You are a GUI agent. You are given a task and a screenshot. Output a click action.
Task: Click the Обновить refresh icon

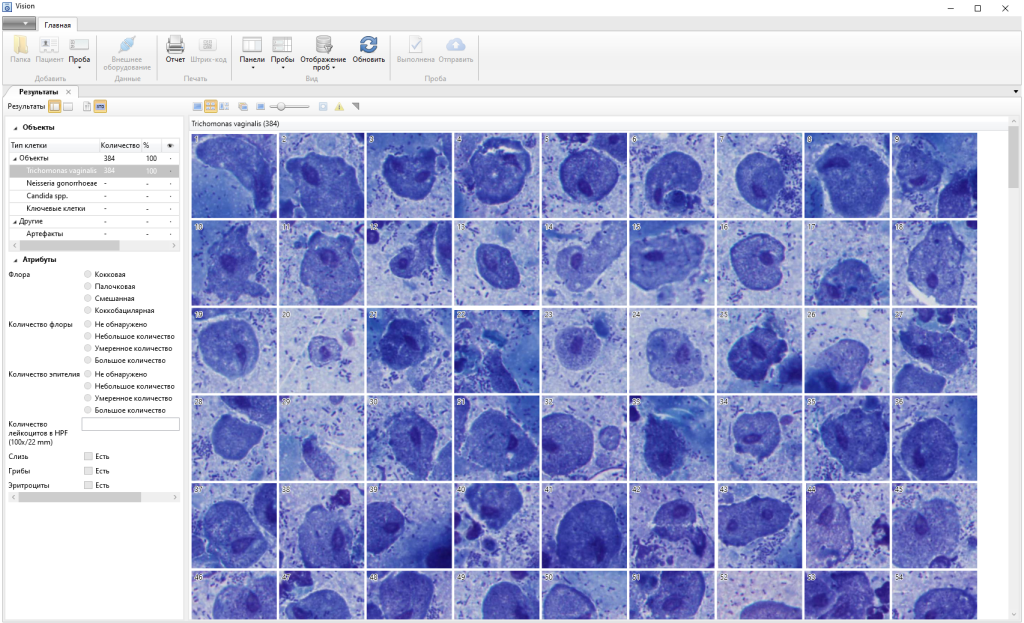[368, 45]
